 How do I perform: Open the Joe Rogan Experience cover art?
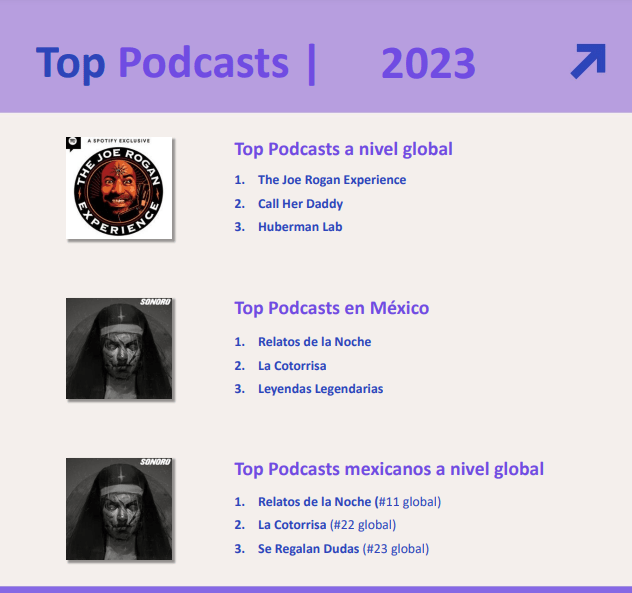[x=119, y=188]
